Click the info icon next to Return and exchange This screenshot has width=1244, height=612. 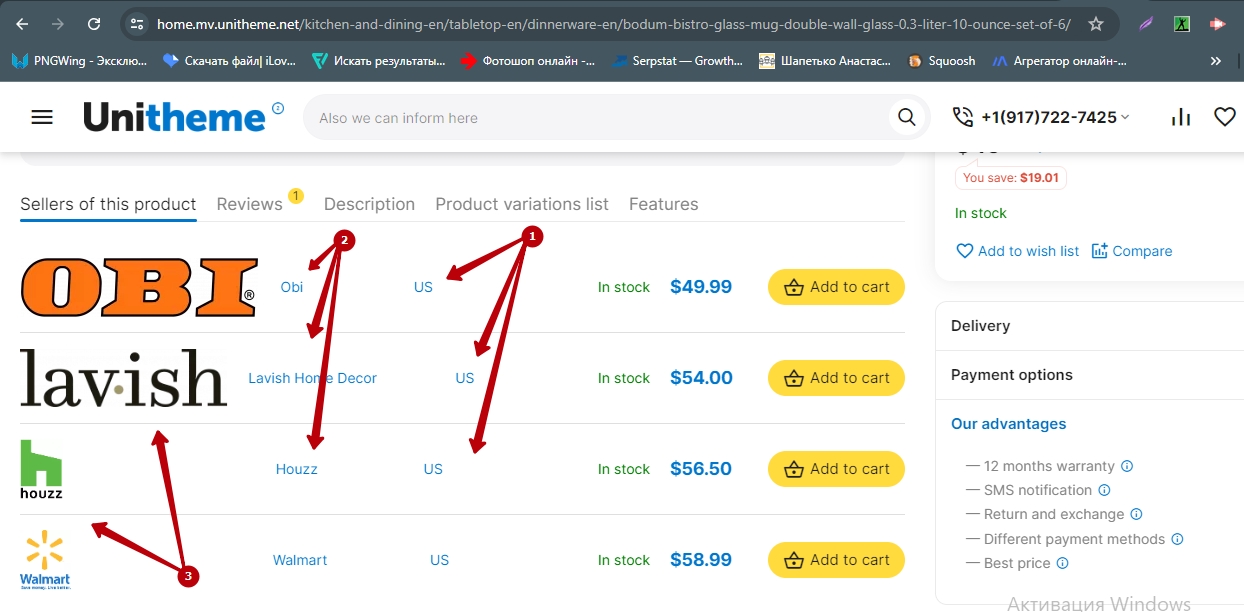click(1137, 514)
